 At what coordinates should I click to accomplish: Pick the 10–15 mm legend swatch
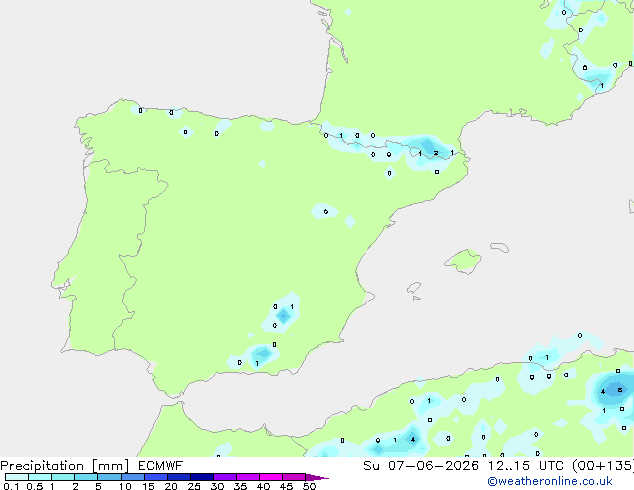(133, 477)
